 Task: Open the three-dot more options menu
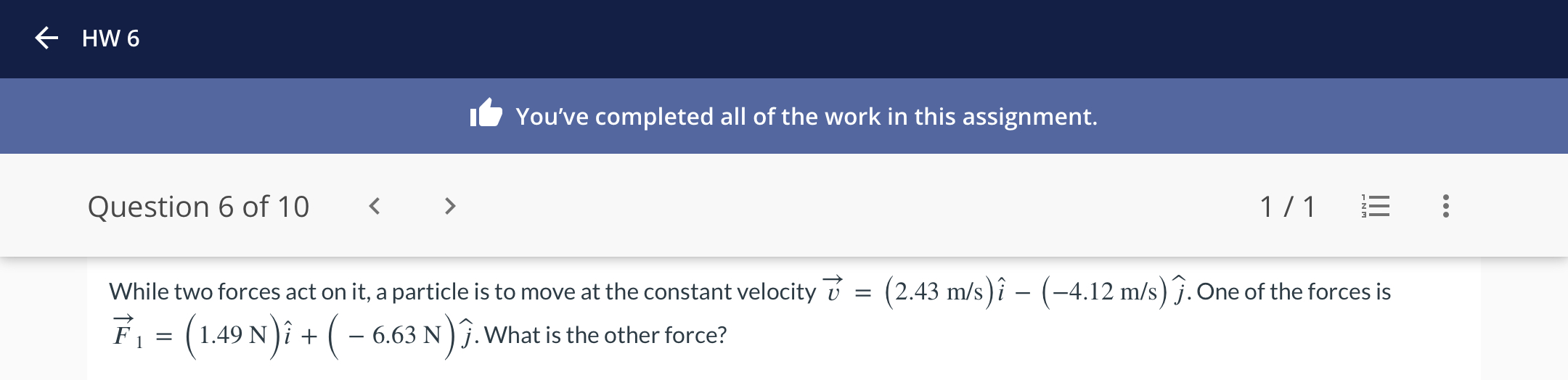click(x=1446, y=207)
